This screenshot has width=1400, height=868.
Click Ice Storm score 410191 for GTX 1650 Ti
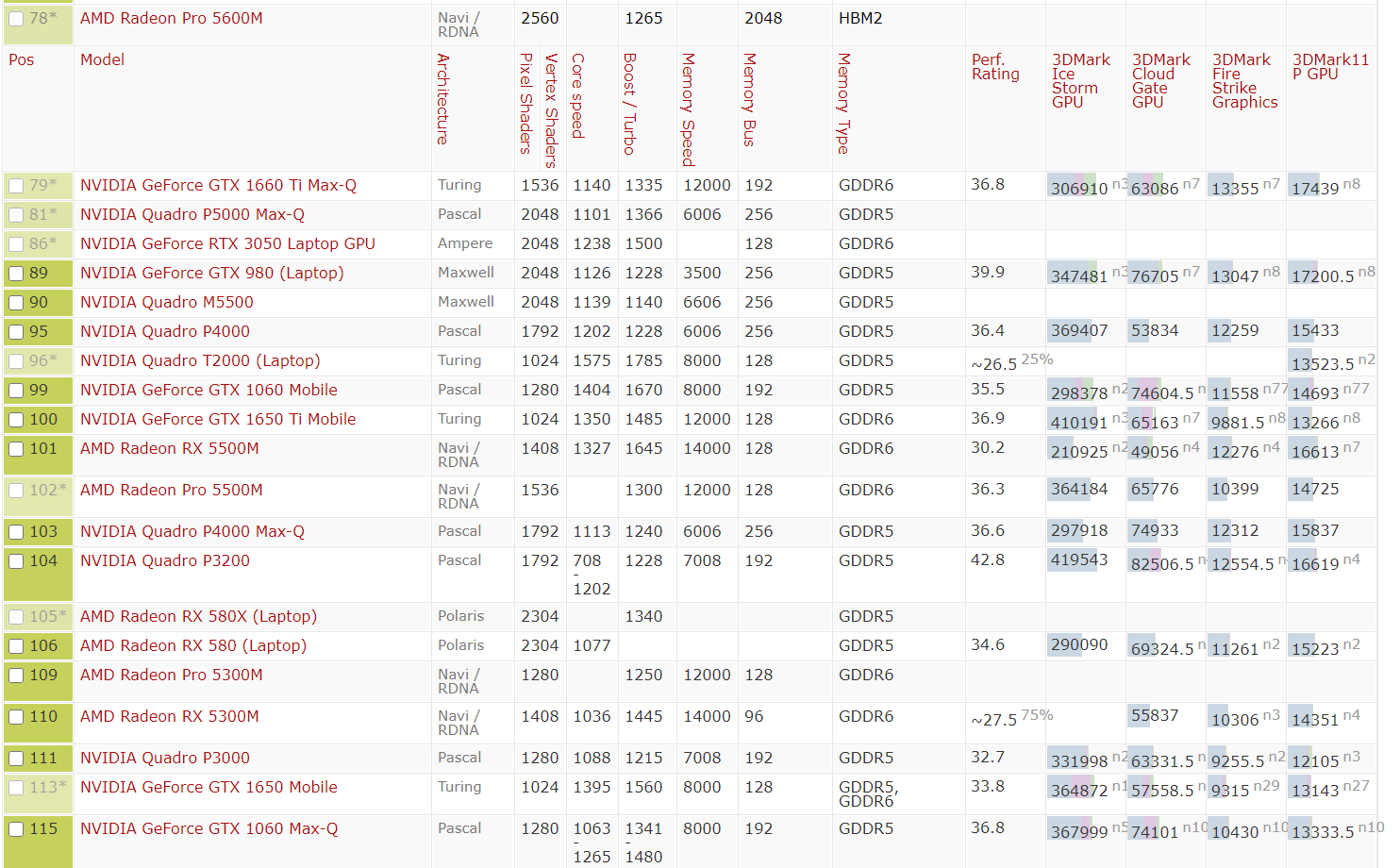coord(1079,423)
